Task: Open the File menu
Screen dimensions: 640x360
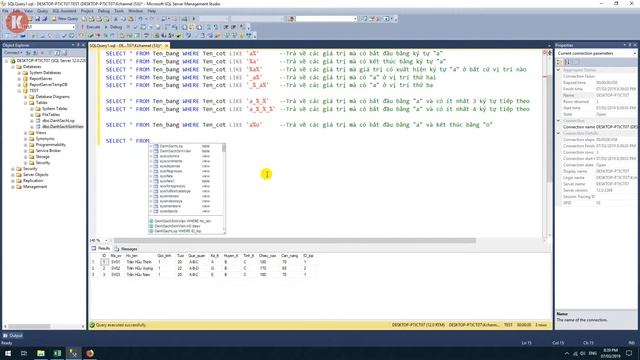Action: [5, 11]
